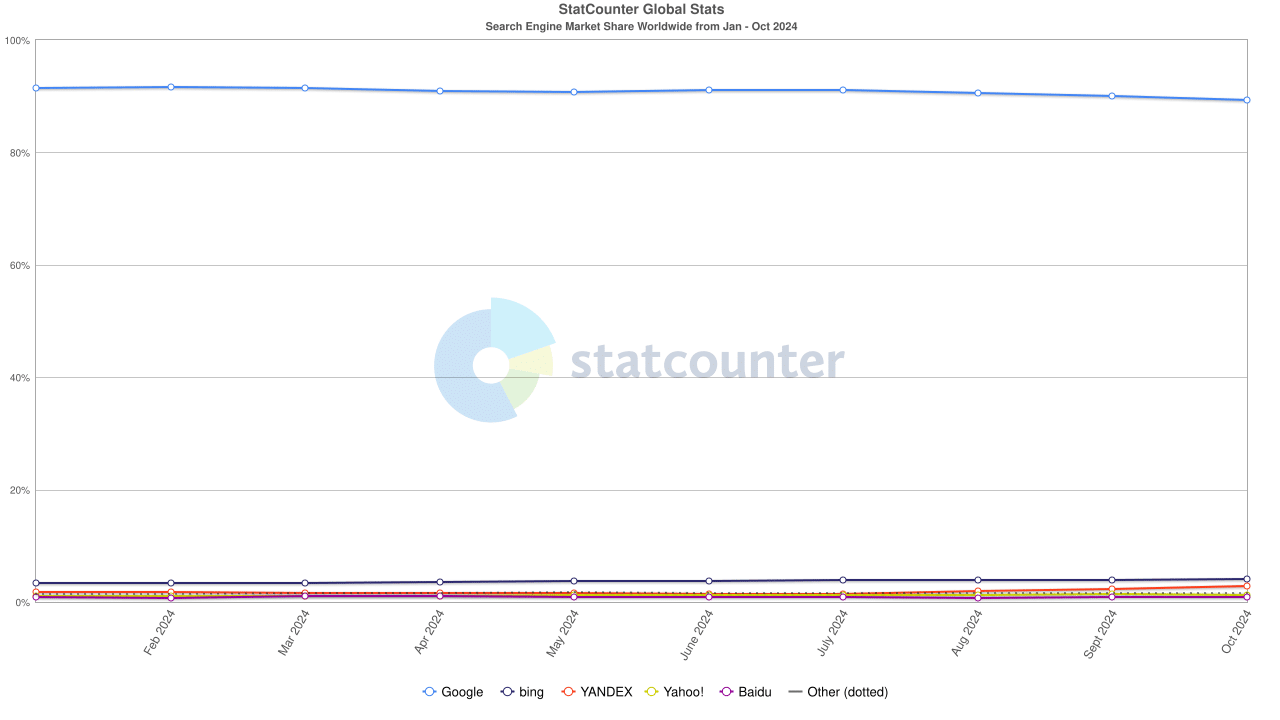Click bing's Oct 2024 data point
This screenshot has height=720, width=1280.
[x=1246, y=579]
